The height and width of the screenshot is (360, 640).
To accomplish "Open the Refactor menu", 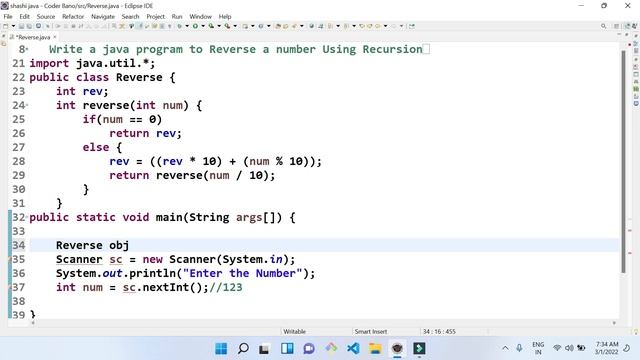I will tap(73, 16).
